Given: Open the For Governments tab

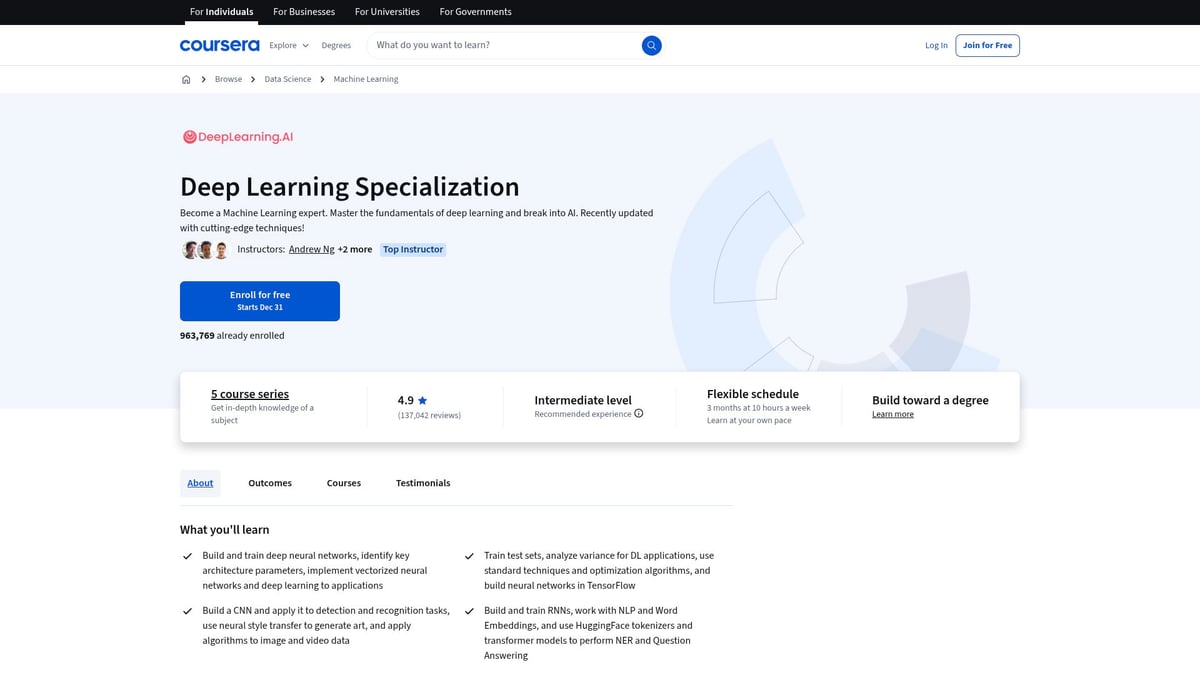Looking at the screenshot, I should coord(476,12).
